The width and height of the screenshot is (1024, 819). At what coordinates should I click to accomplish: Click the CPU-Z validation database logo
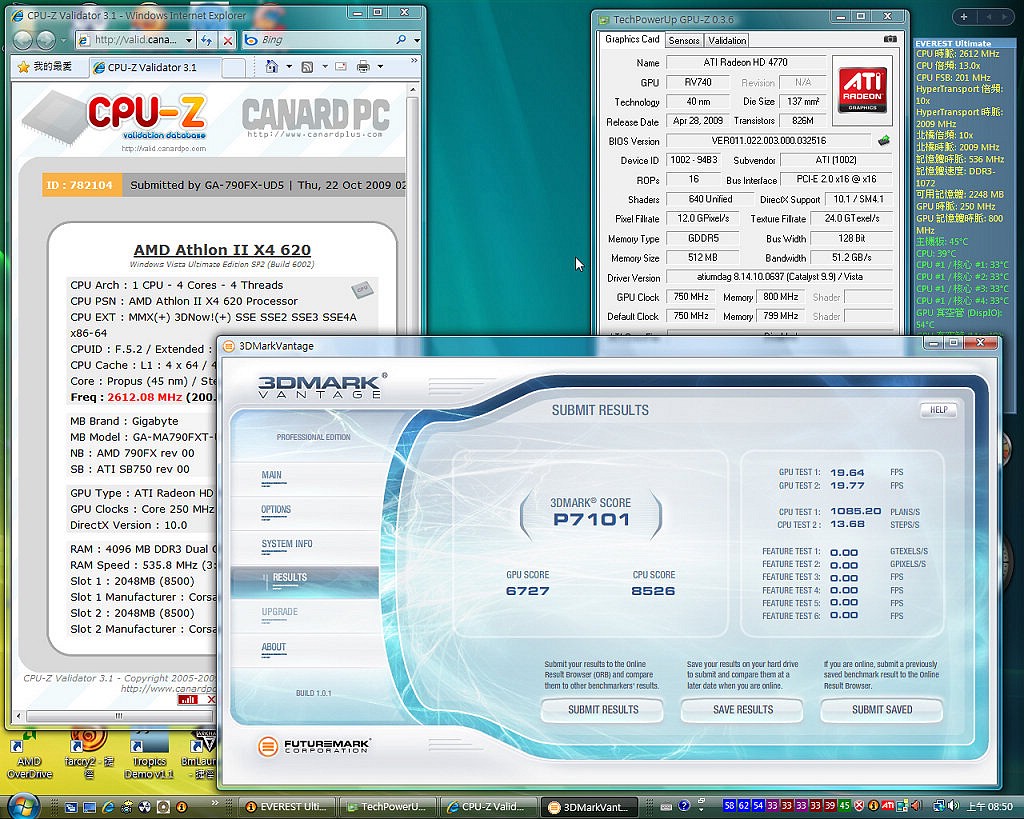pos(146,118)
